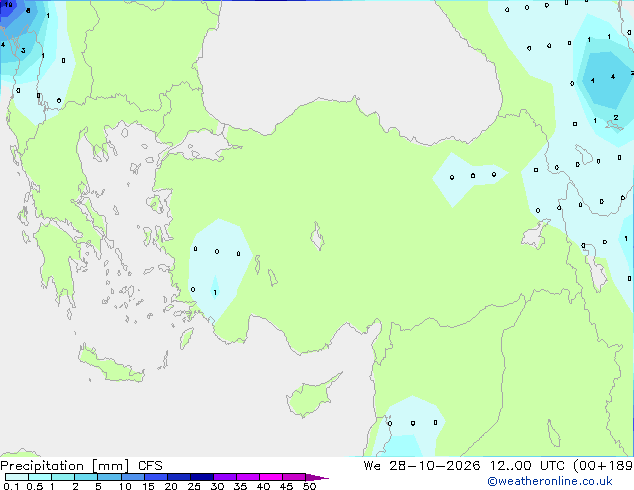Click the purple swatch between 30 and 35
This screenshot has height=490, width=634.
coord(224,477)
